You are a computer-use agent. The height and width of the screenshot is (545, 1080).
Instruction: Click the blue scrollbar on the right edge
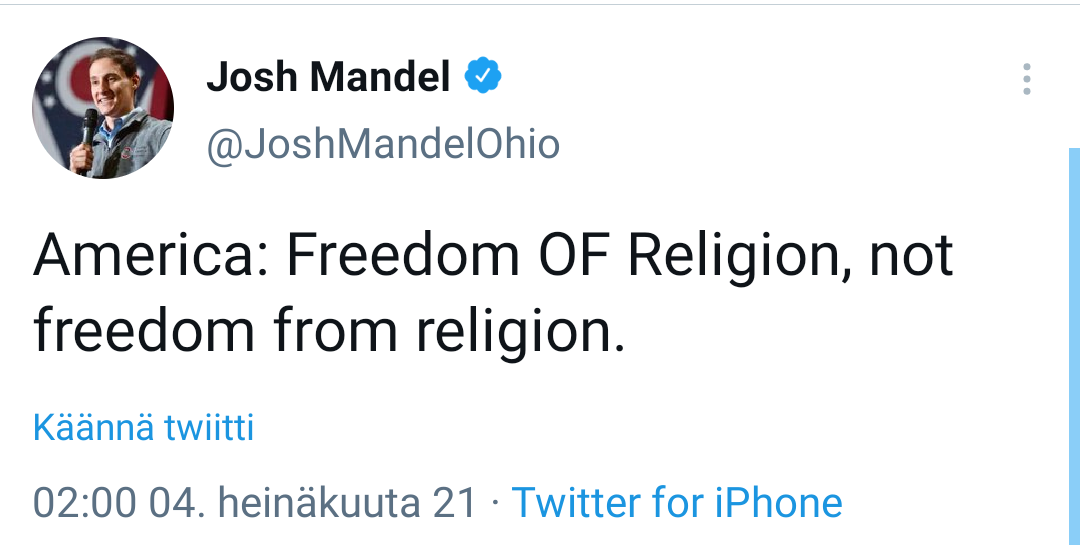click(x=1074, y=340)
